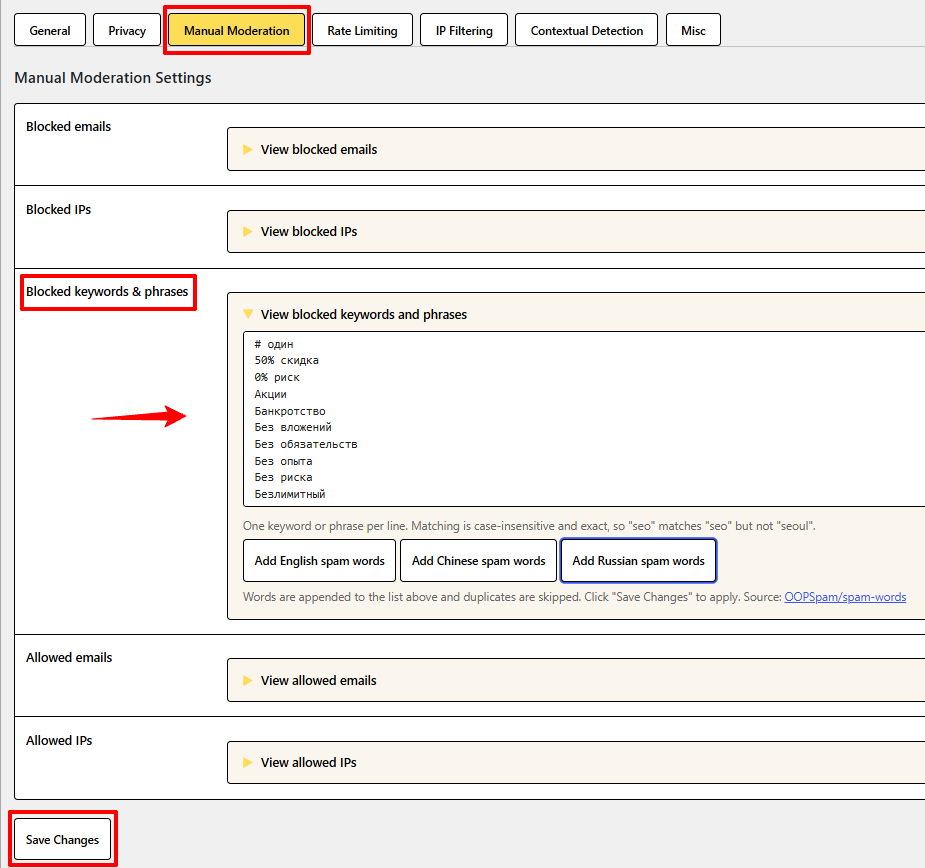
Task: Click the 'Банкротство' keyword line
Action: [x=290, y=411]
